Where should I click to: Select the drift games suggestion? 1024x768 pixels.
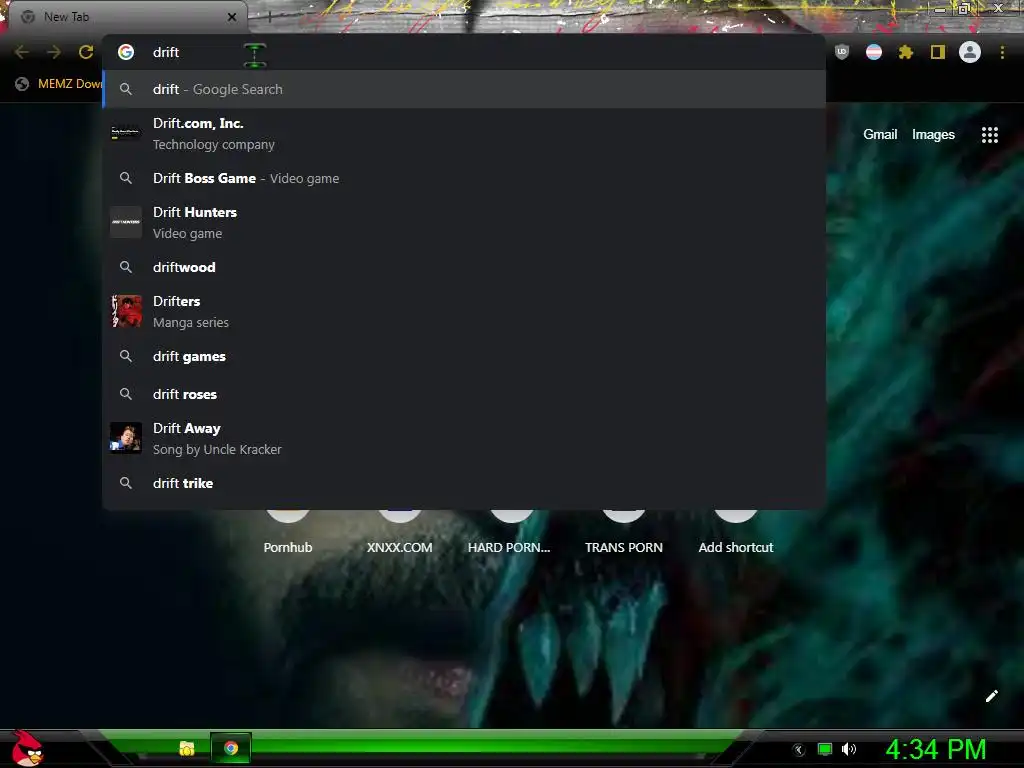click(464, 356)
